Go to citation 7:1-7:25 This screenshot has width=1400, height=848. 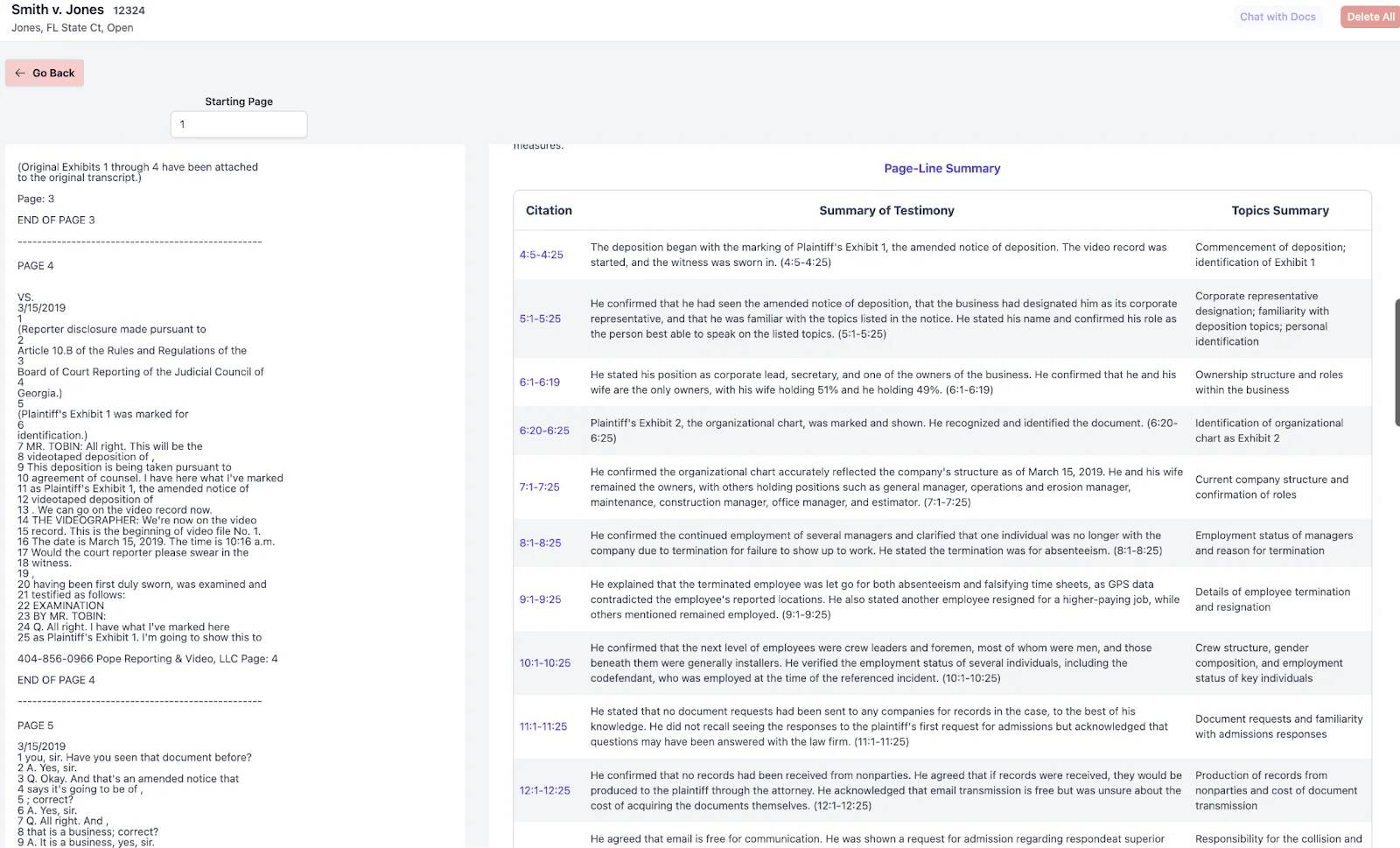(539, 487)
